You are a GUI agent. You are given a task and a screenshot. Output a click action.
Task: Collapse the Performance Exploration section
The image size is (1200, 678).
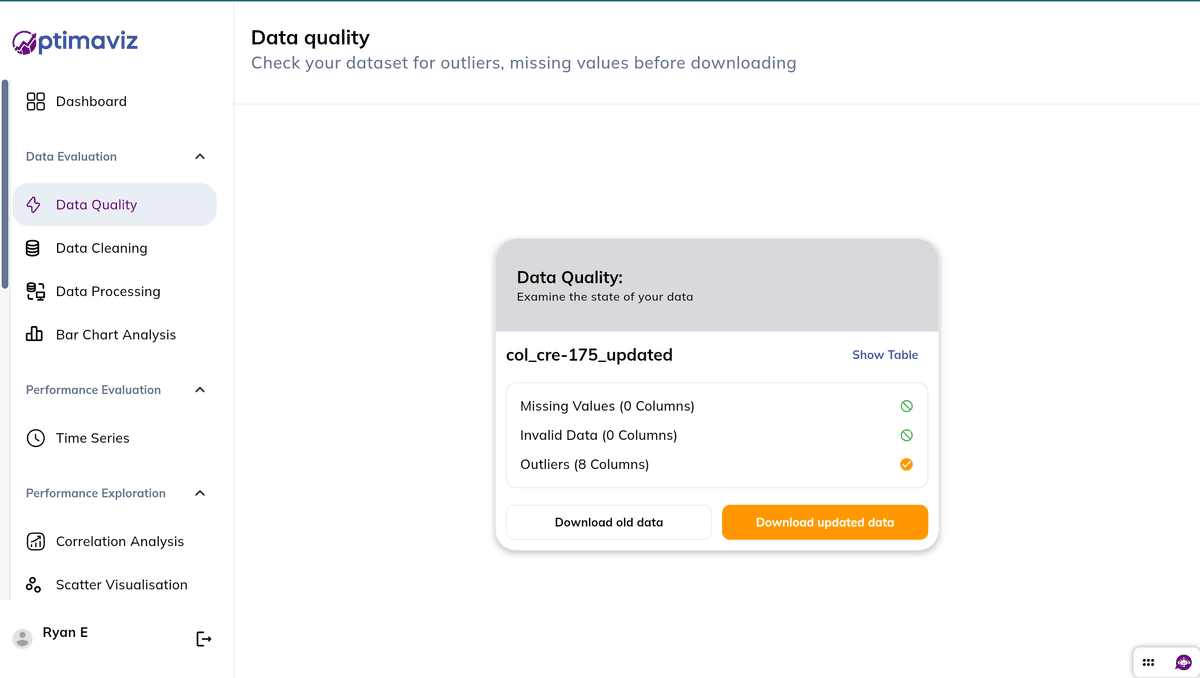[200, 493]
